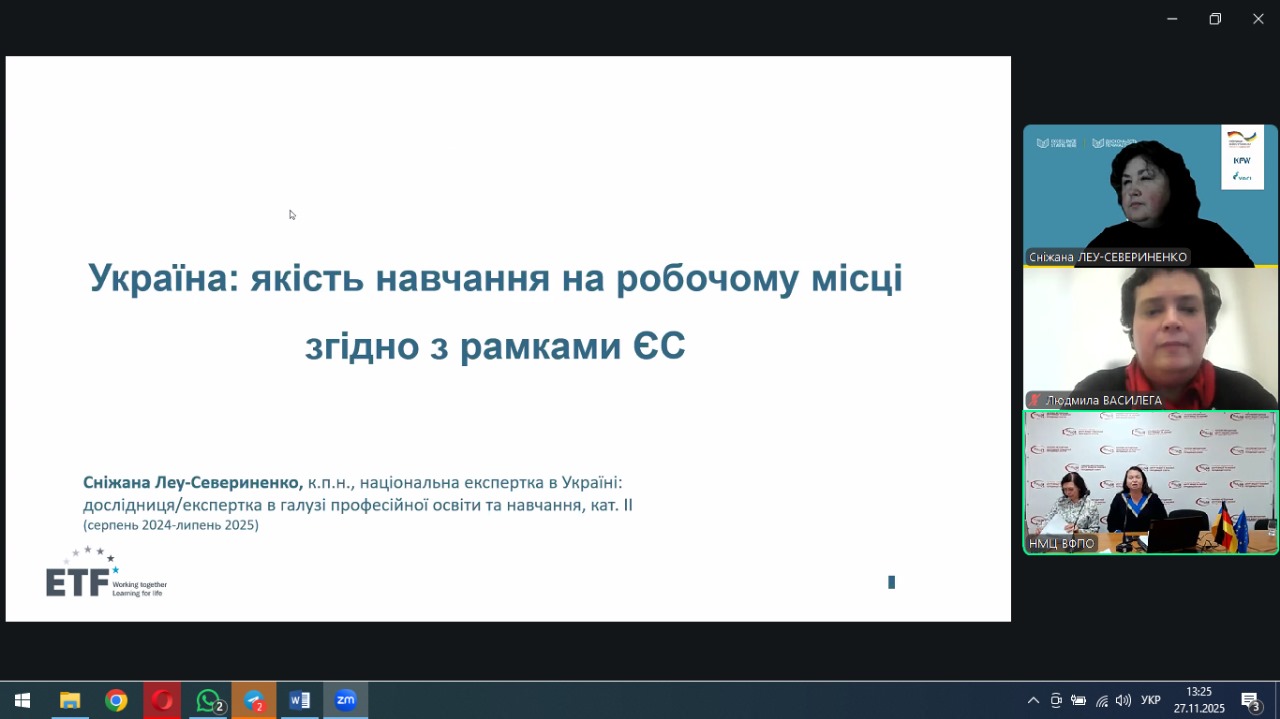Open the УКР keyboard layout switcher
This screenshot has height=719, width=1280.
1150,701
